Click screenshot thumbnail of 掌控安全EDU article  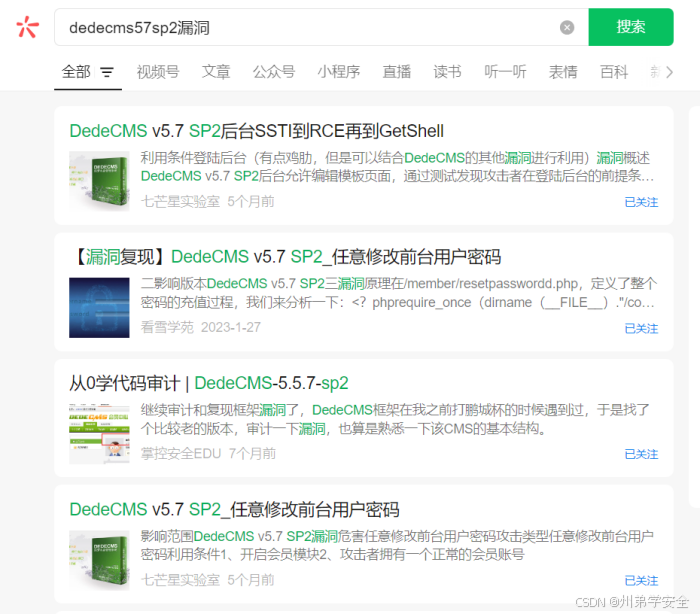99,434
